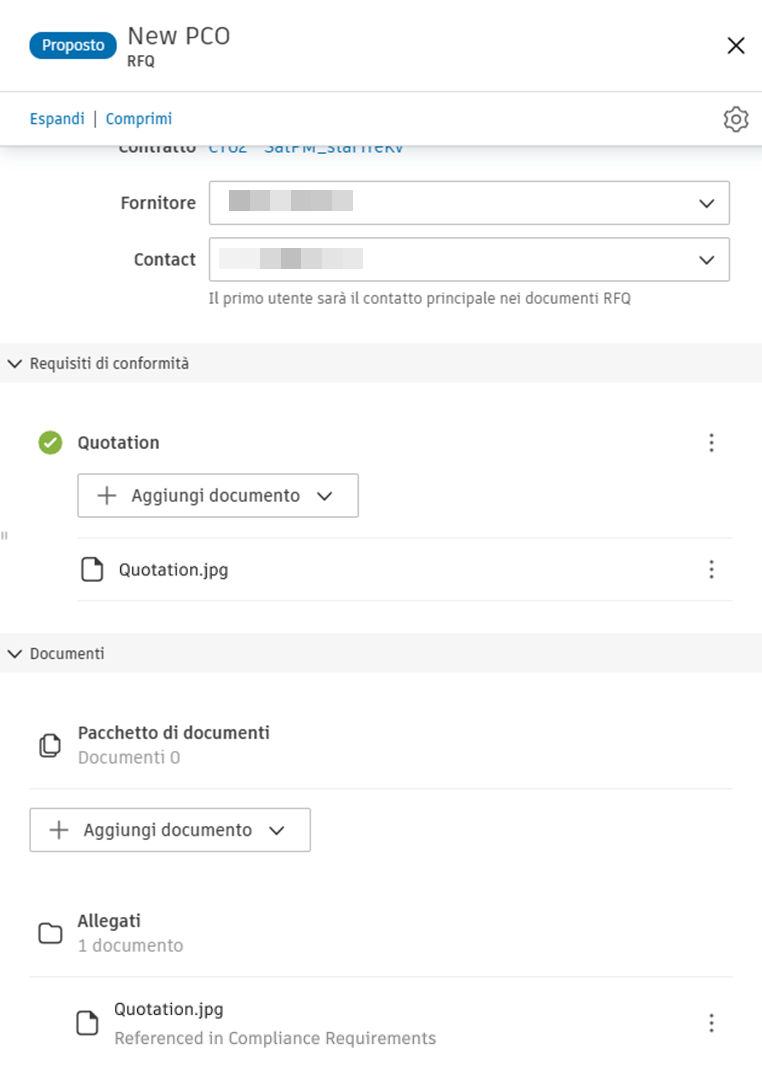The image size is (762, 1066).
Task: Click the Espandi link
Action: 57,118
